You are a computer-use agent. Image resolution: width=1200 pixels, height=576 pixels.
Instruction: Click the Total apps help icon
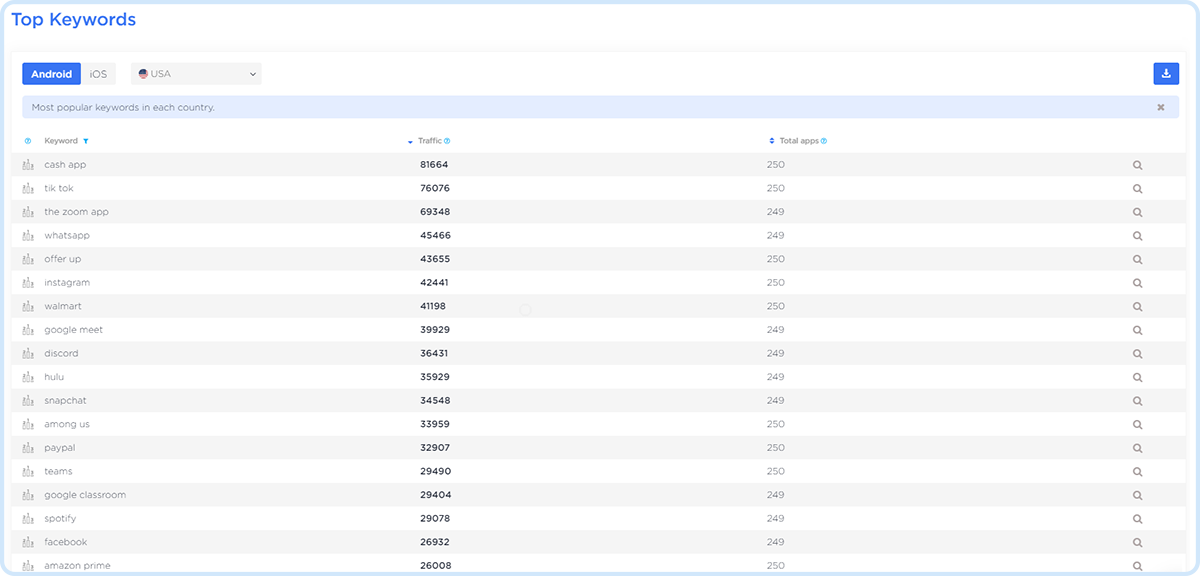(x=824, y=141)
